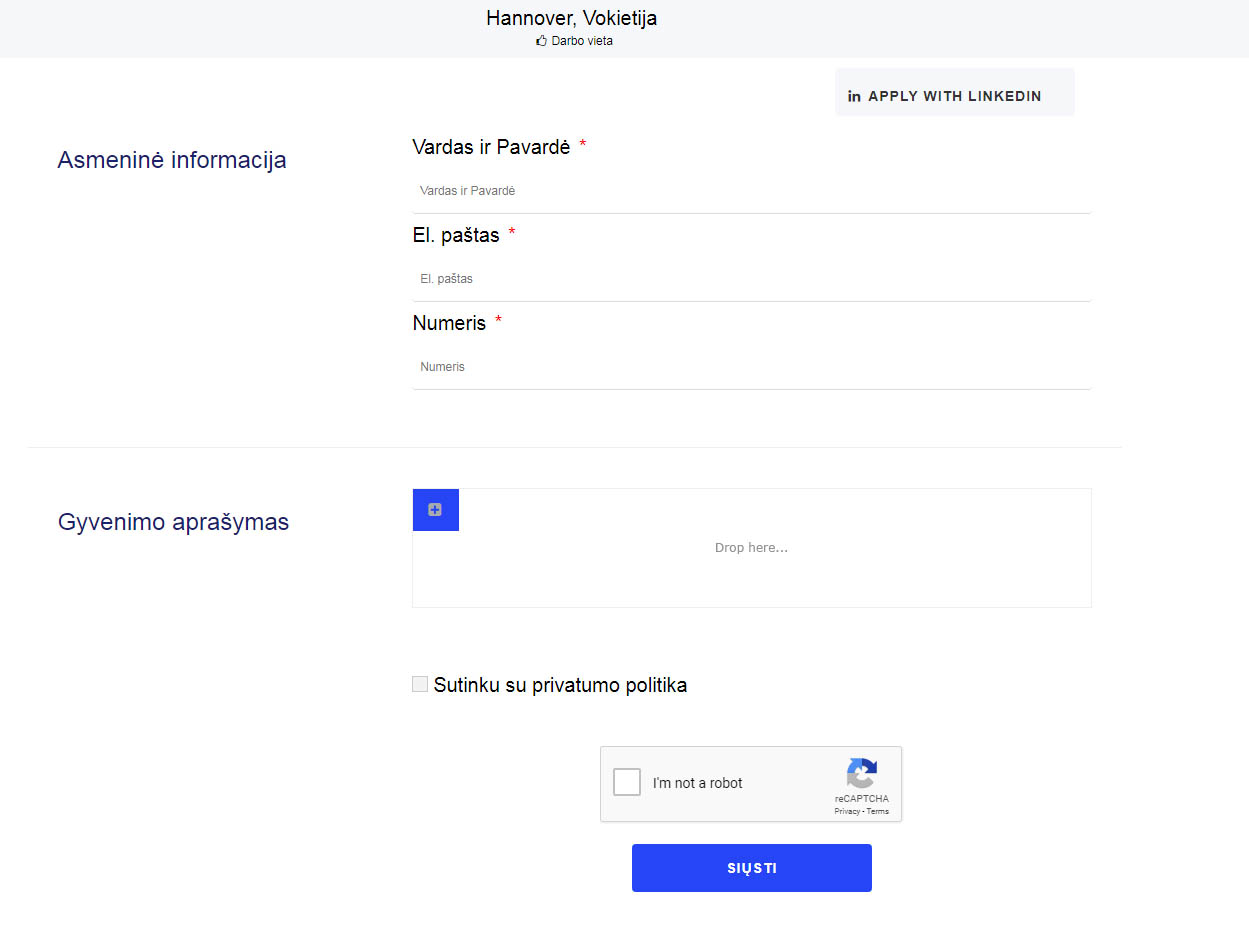Image resolution: width=1249 pixels, height=926 pixels.
Task: Tick the Sutinku su privatumo politika checkbox
Action: [420, 684]
